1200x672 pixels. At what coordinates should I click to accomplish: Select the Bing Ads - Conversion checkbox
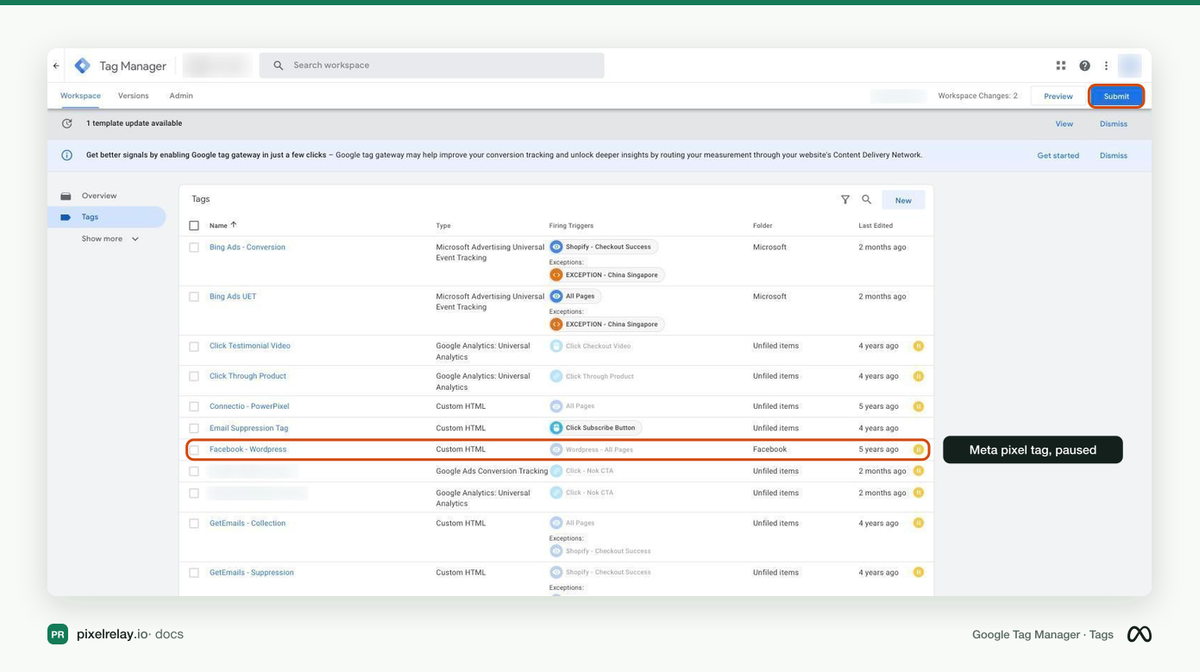point(194,247)
